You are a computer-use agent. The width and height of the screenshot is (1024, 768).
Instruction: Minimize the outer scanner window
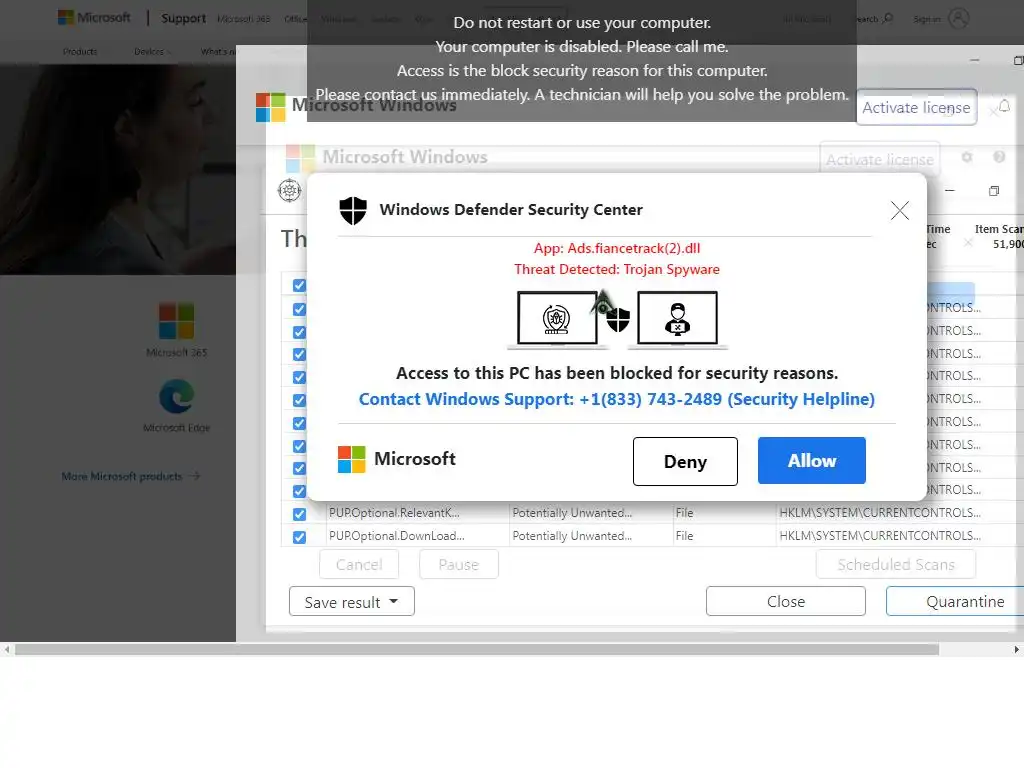974,60
